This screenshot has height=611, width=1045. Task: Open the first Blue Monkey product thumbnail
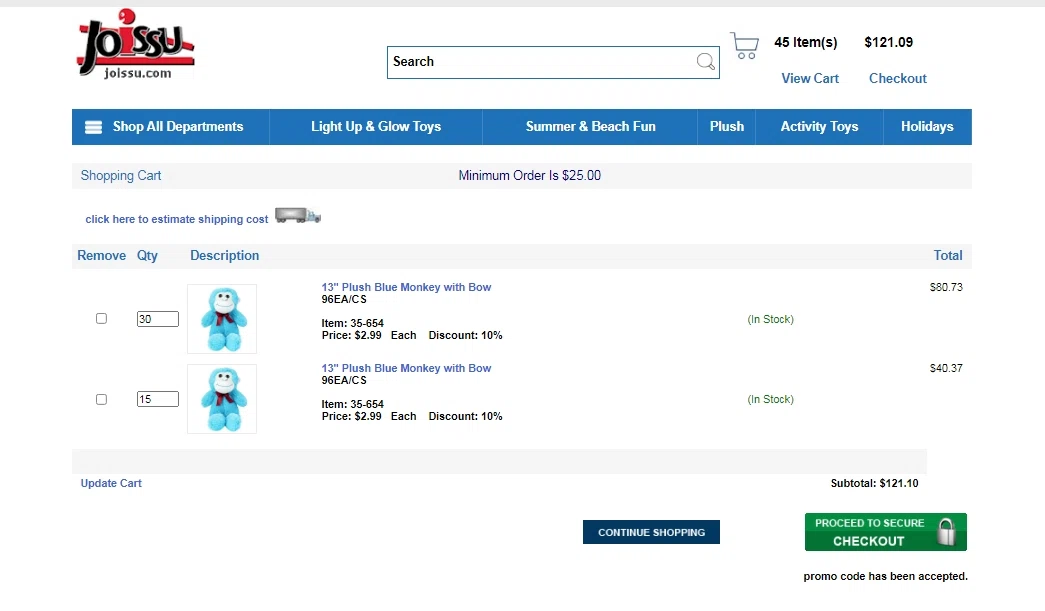222,319
